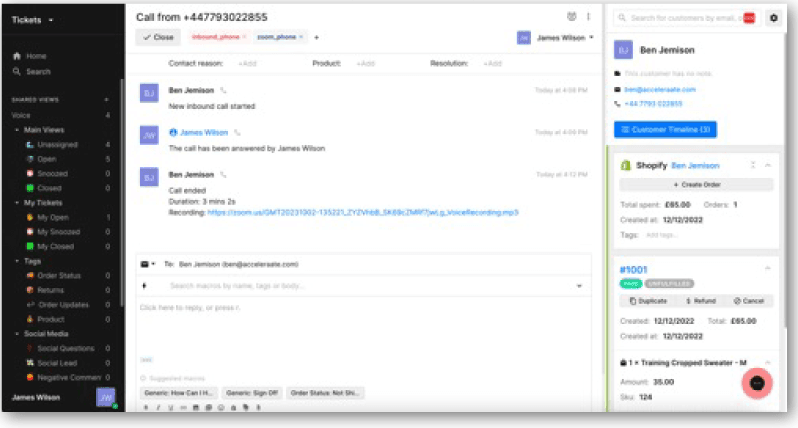This screenshot has height=428, width=798.
Task: Open the assignee James Wilson dropdown
Action: coord(556,38)
